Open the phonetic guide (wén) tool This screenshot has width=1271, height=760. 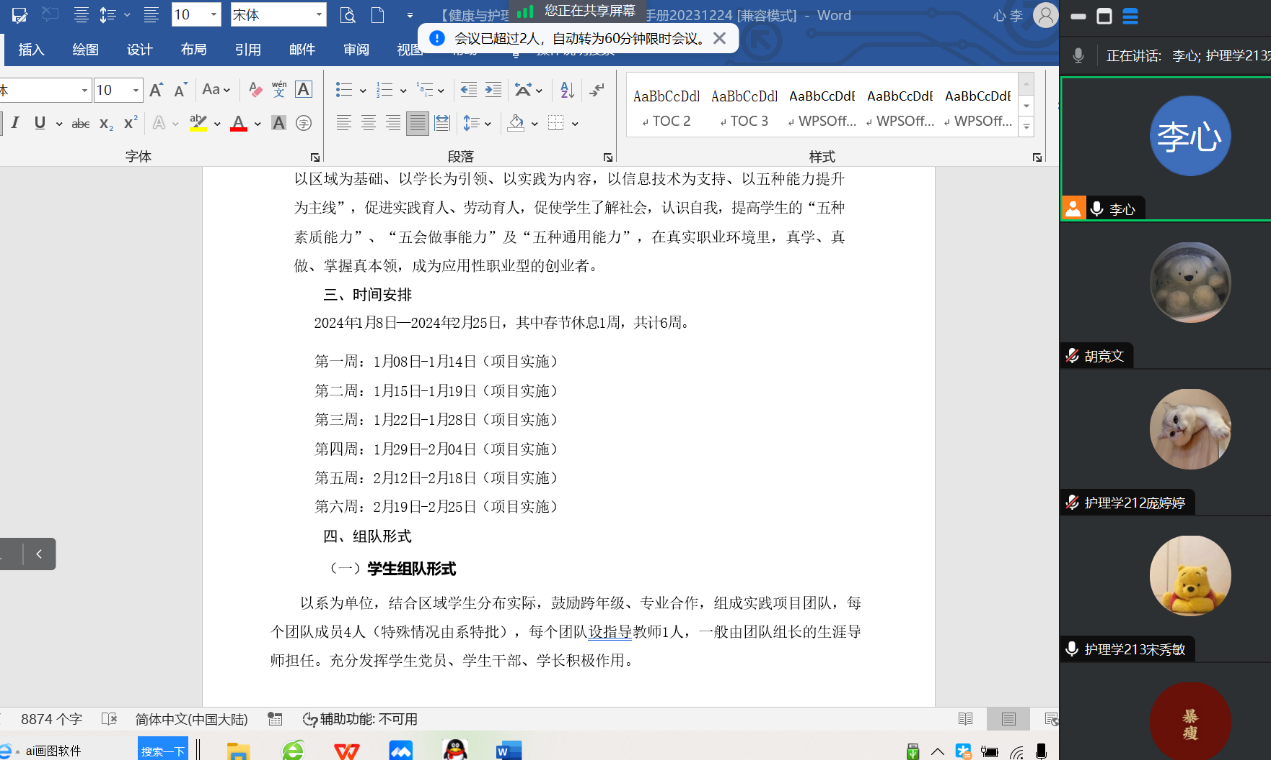(279, 90)
